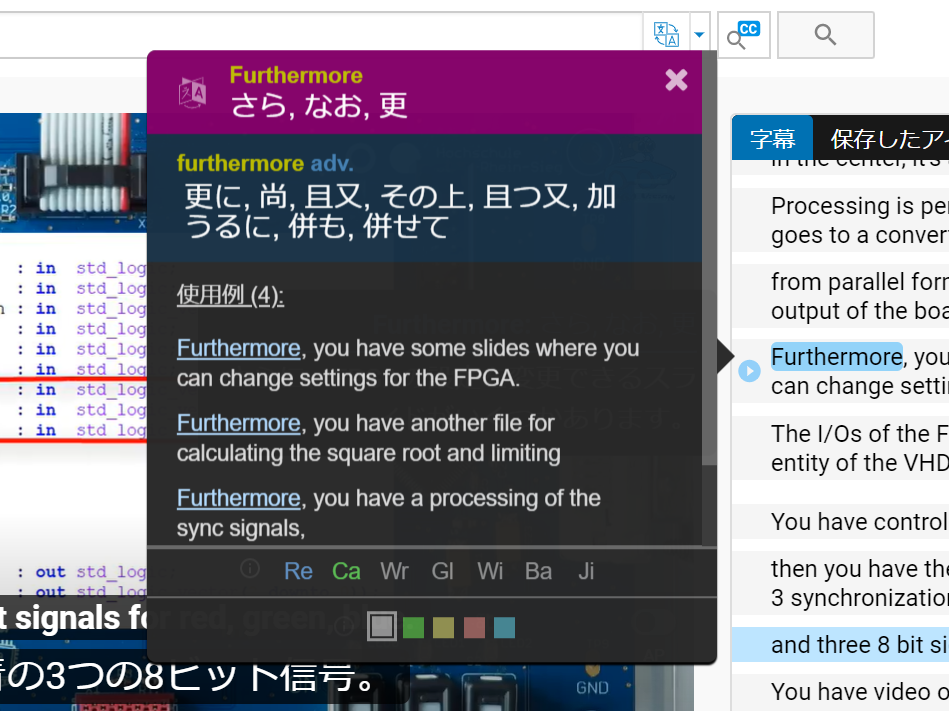
Task: Open the Wr dictionary shortcut
Action: click(395, 571)
